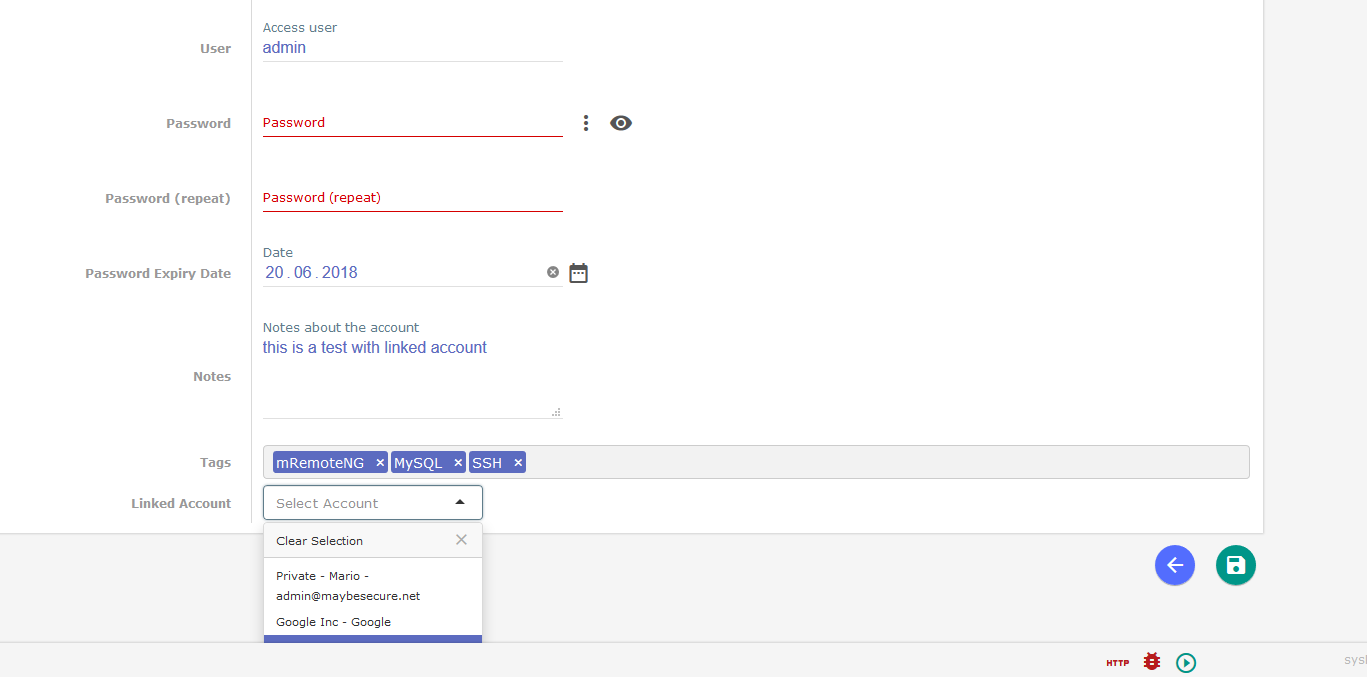This screenshot has height=677, width=1367.
Task: Select the Private - Mario linked account entry
Action: 346,585
